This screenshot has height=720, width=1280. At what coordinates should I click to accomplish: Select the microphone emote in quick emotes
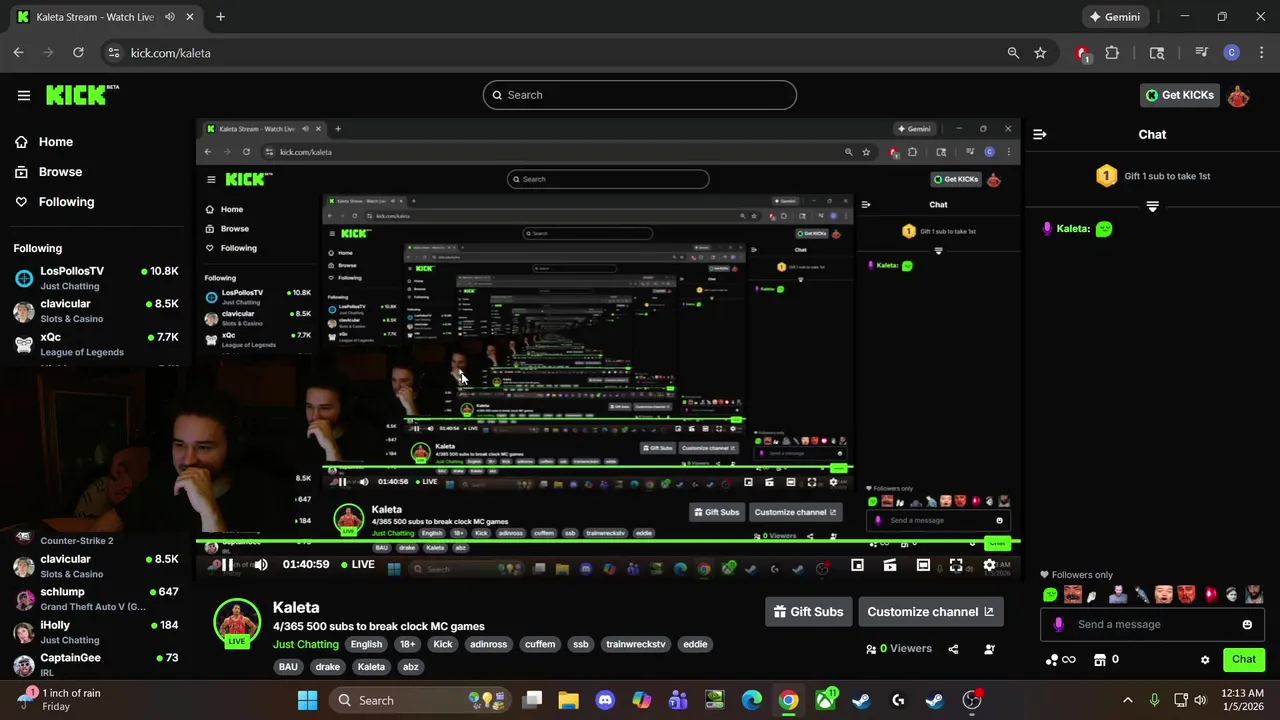(1141, 595)
